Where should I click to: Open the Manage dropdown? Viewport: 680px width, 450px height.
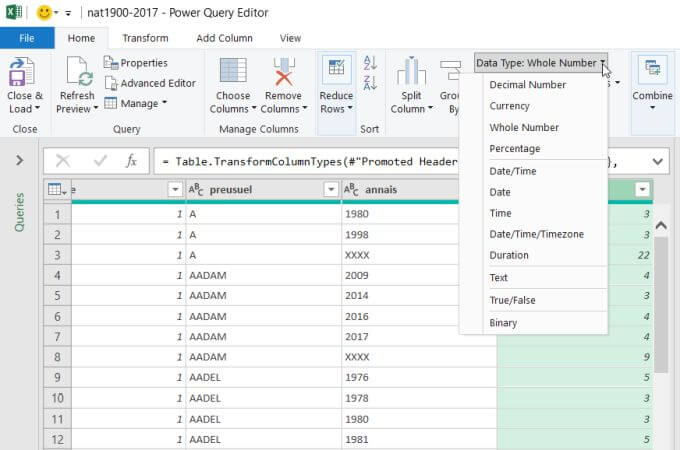pyautogui.click(x=136, y=103)
